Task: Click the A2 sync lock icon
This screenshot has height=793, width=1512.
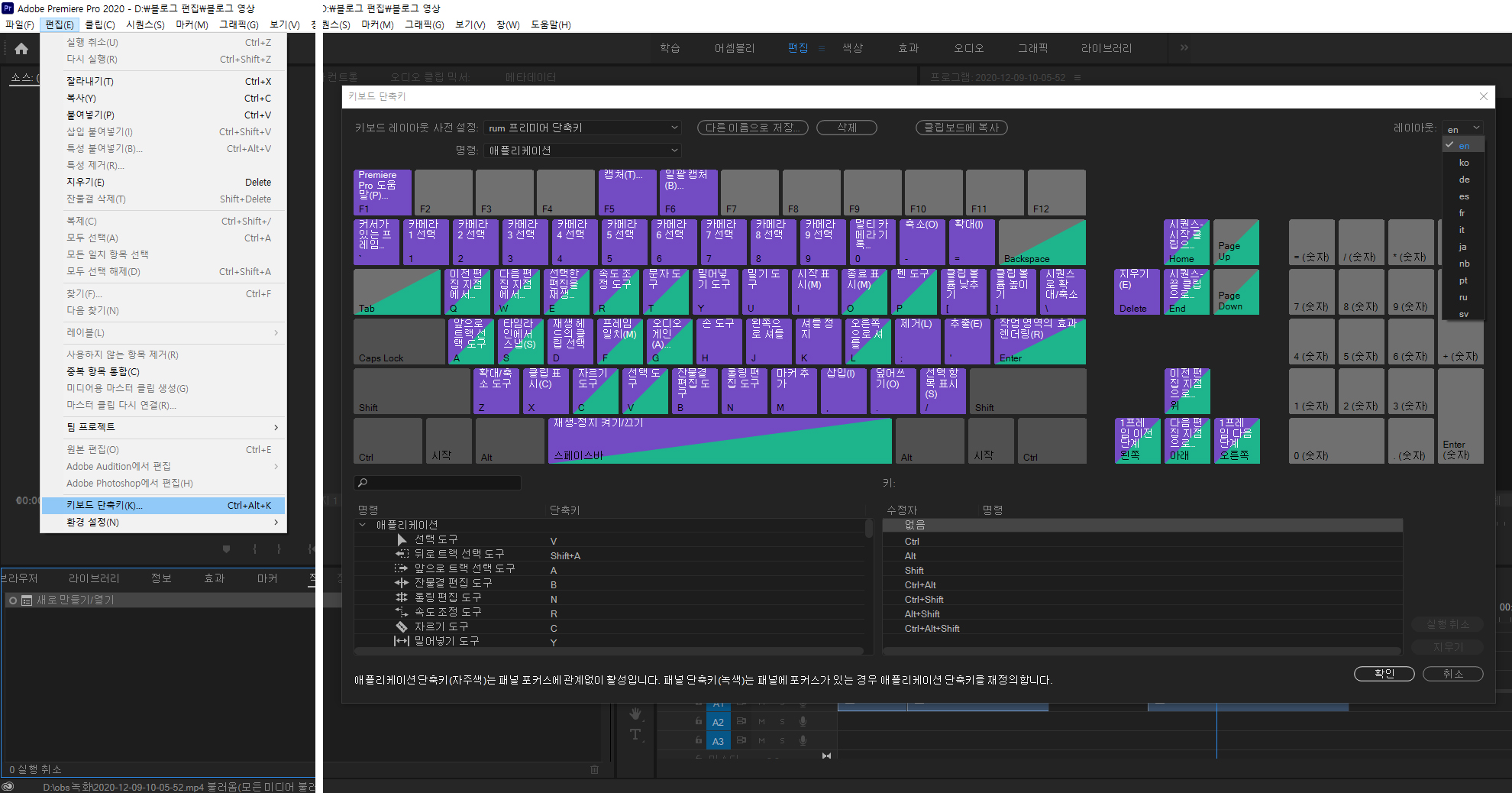Action: pyautogui.click(x=741, y=721)
